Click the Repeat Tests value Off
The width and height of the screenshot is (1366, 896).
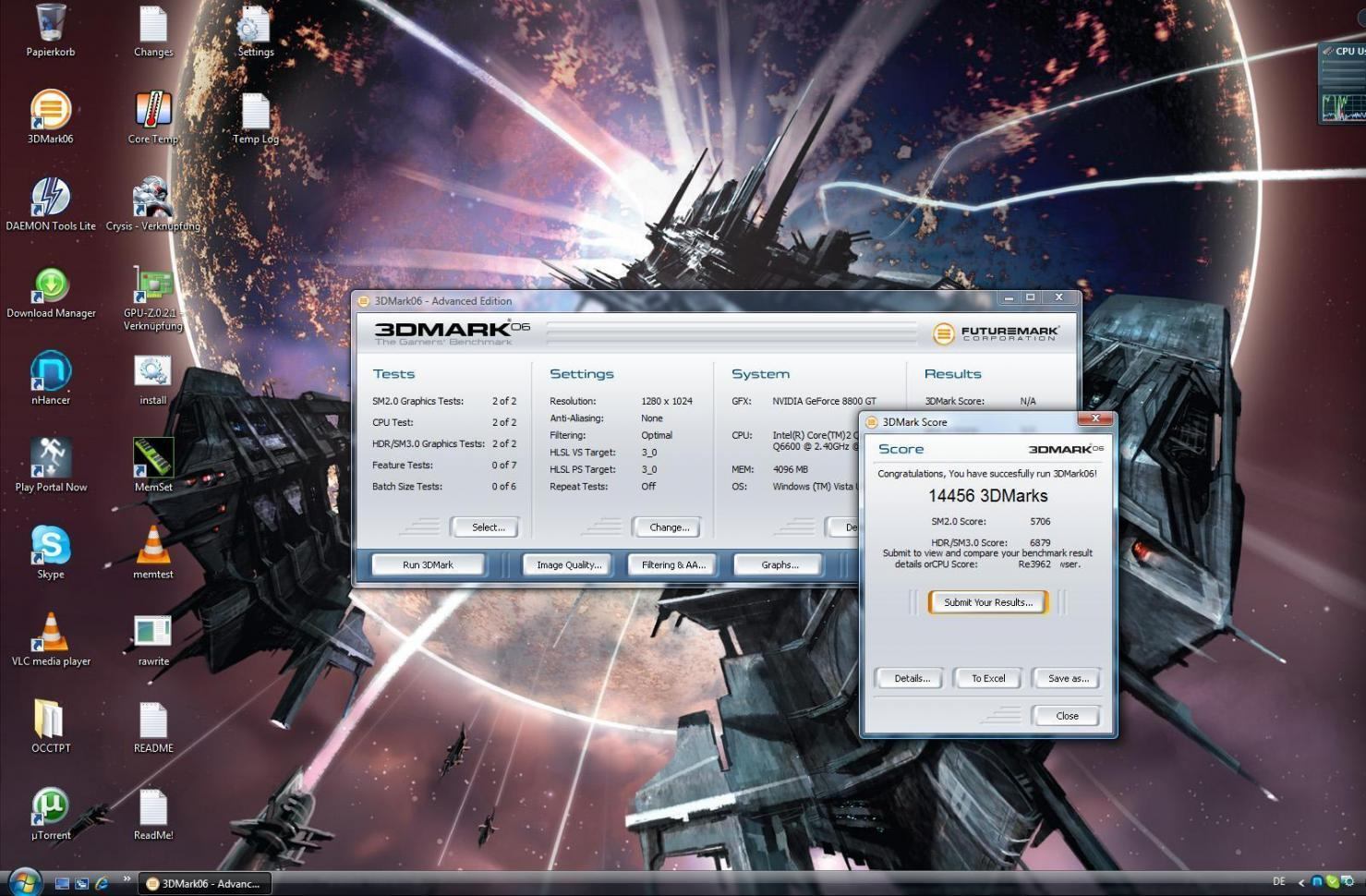(x=648, y=486)
